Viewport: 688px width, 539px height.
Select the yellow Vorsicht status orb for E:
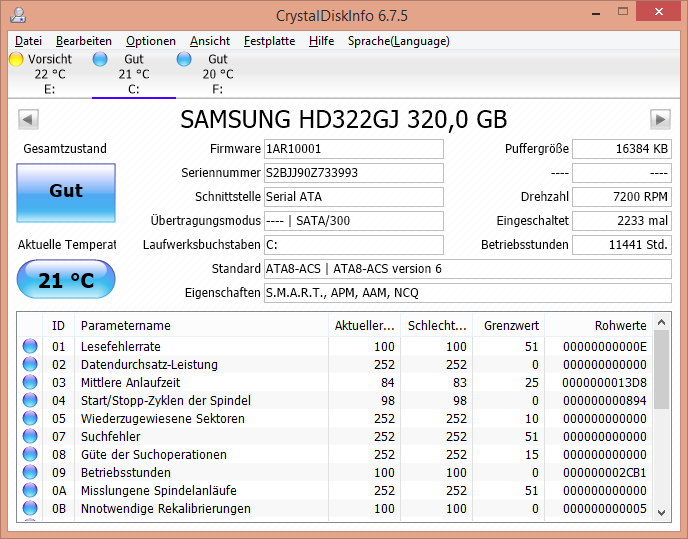(x=16, y=59)
